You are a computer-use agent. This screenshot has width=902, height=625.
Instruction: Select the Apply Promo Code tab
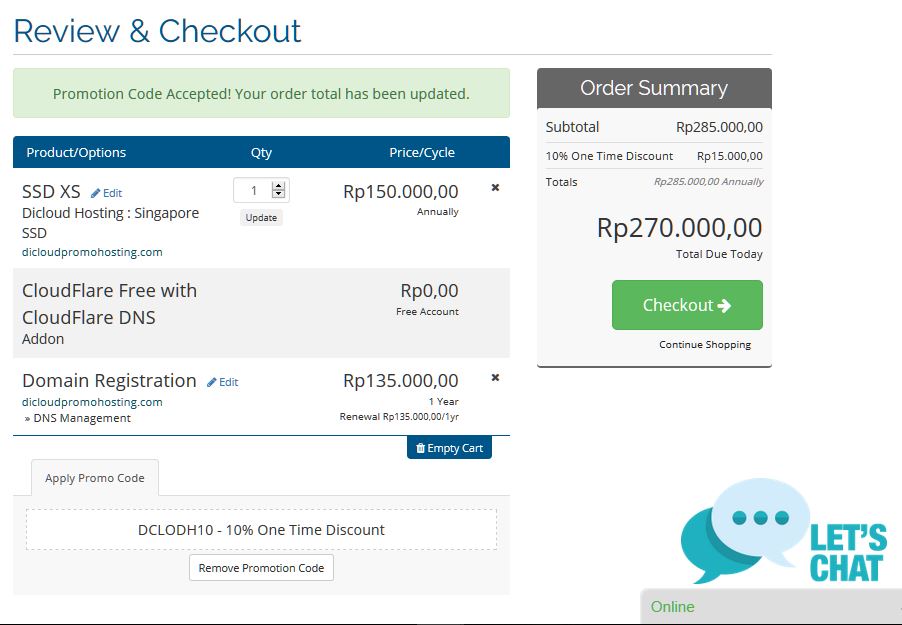tap(95, 478)
